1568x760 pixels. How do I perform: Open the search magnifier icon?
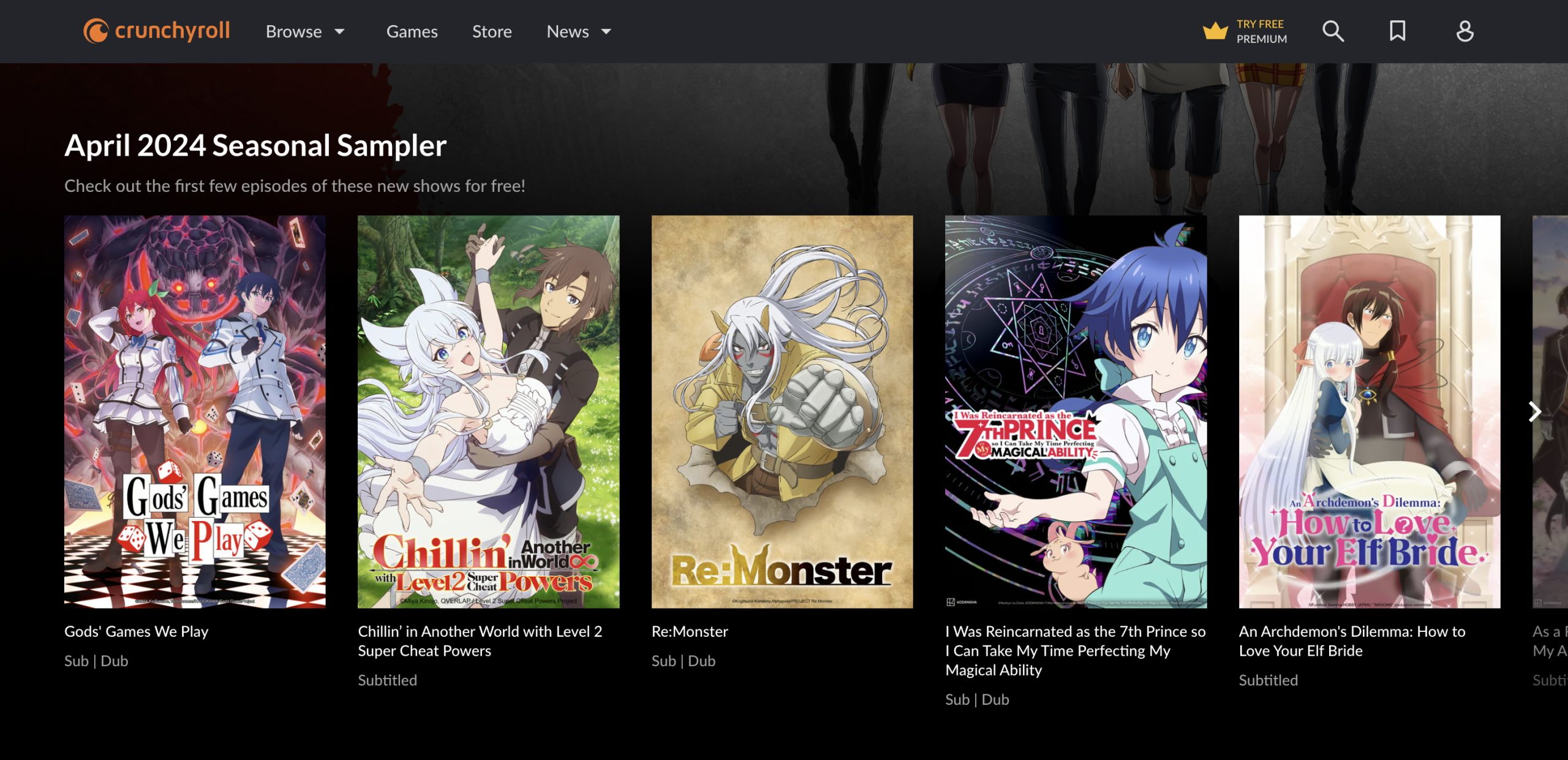pyautogui.click(x=1333, y=31)
